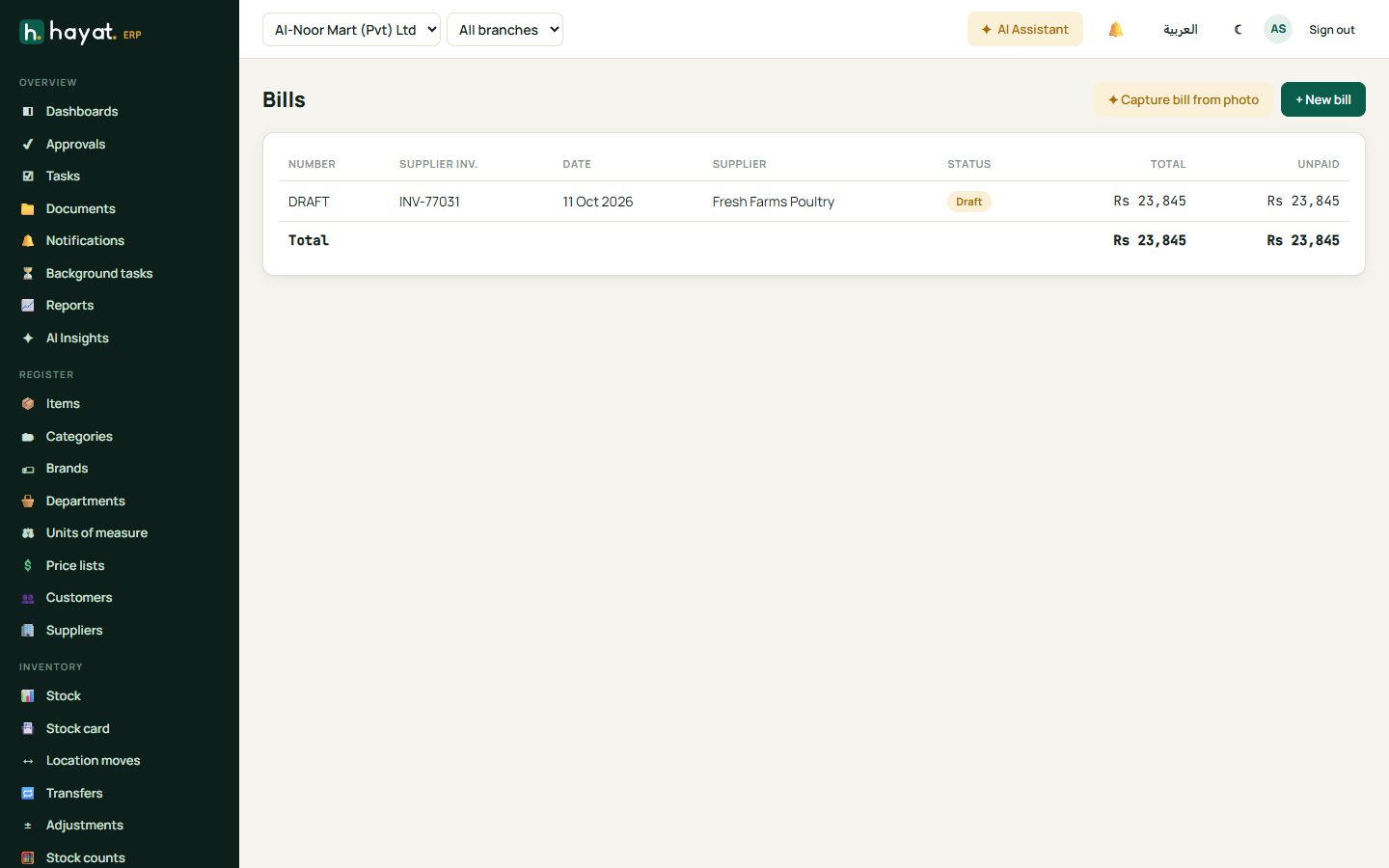The image size is (1389, 868).
Task: Click the Background tasks hourglass icon
Action: click(x=28, y=273)
